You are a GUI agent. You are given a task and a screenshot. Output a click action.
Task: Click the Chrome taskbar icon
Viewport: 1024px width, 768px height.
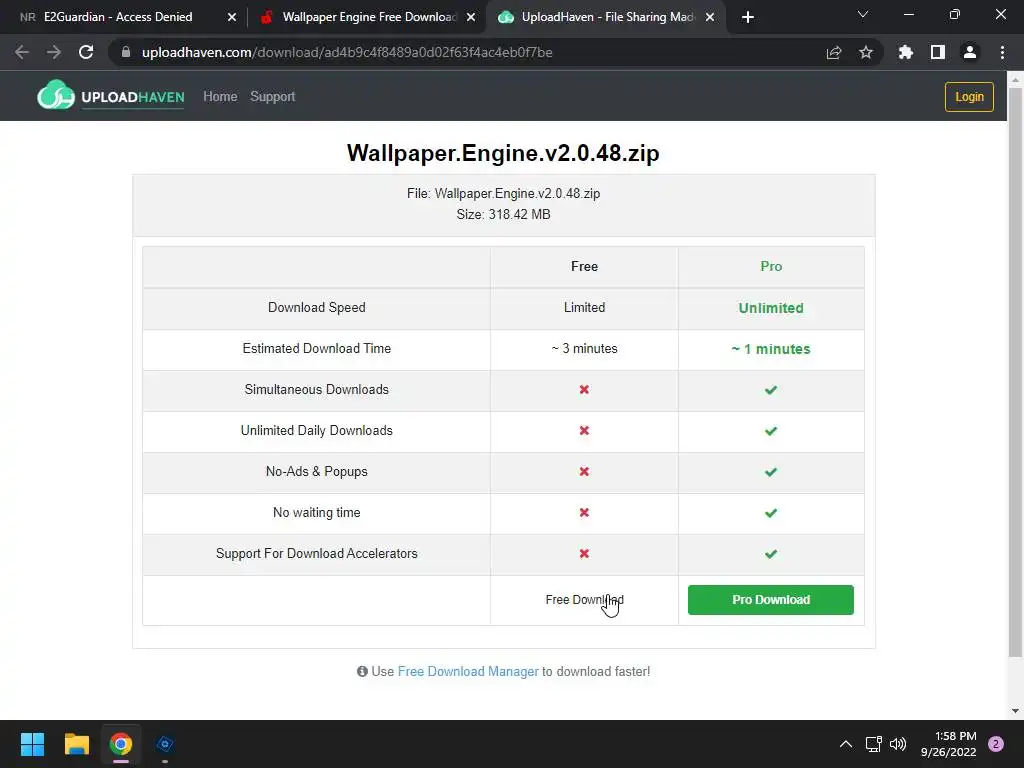121,744
